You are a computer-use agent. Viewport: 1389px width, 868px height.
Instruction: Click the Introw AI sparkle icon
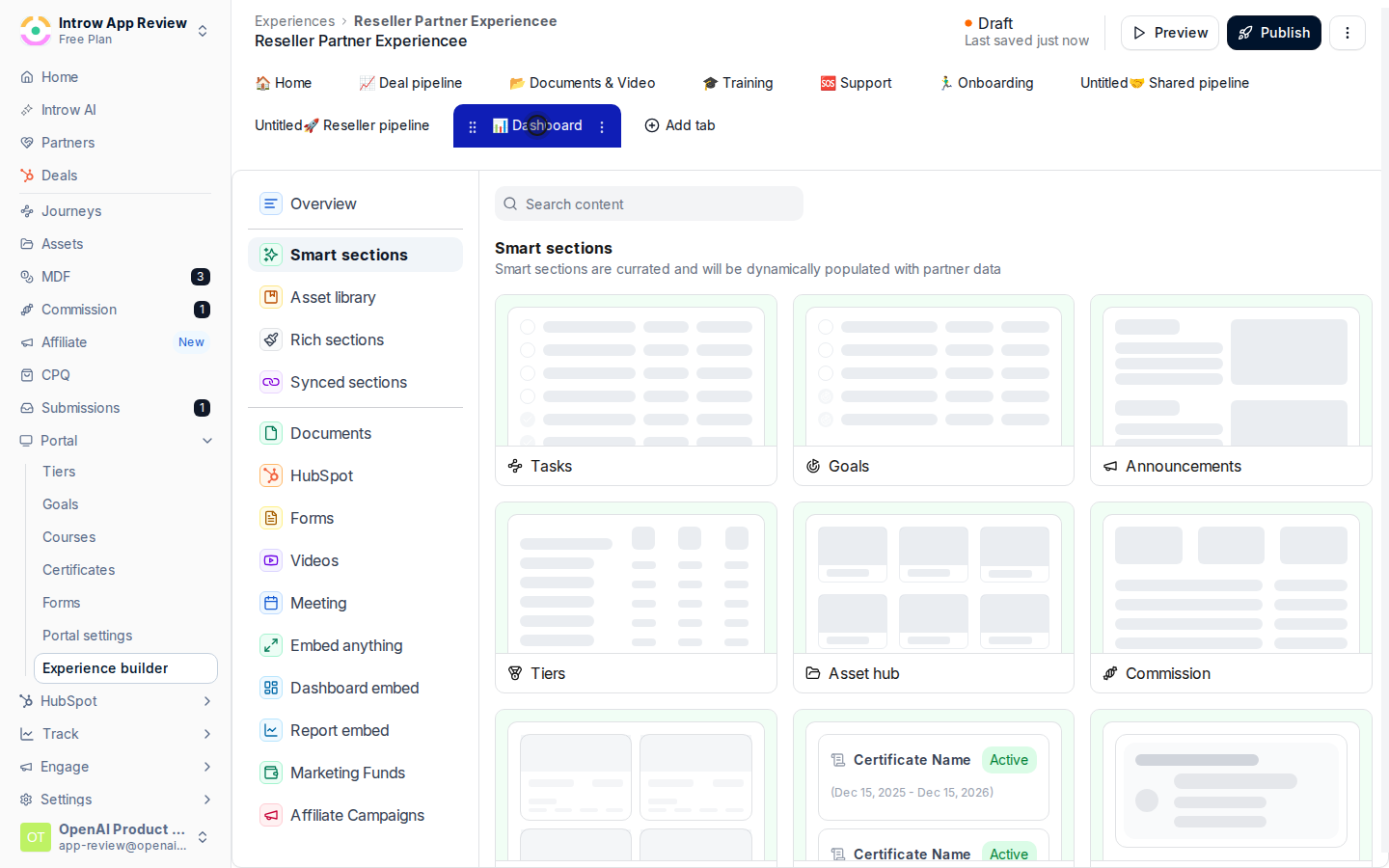(x=27, y=110)
